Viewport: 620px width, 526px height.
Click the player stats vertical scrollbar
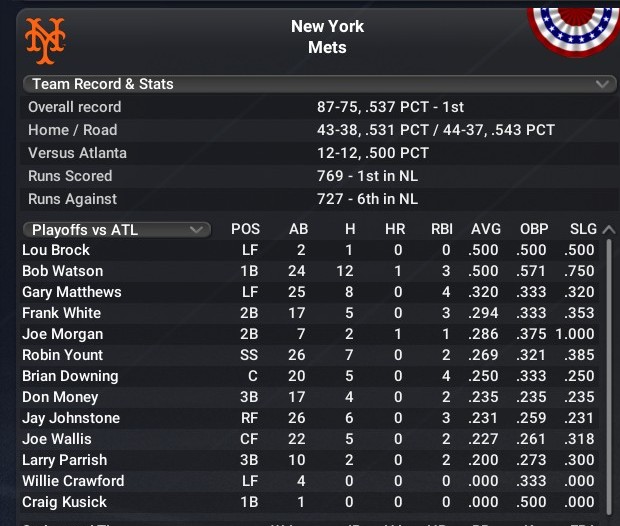pyautogui.click(x=610, y=370)
